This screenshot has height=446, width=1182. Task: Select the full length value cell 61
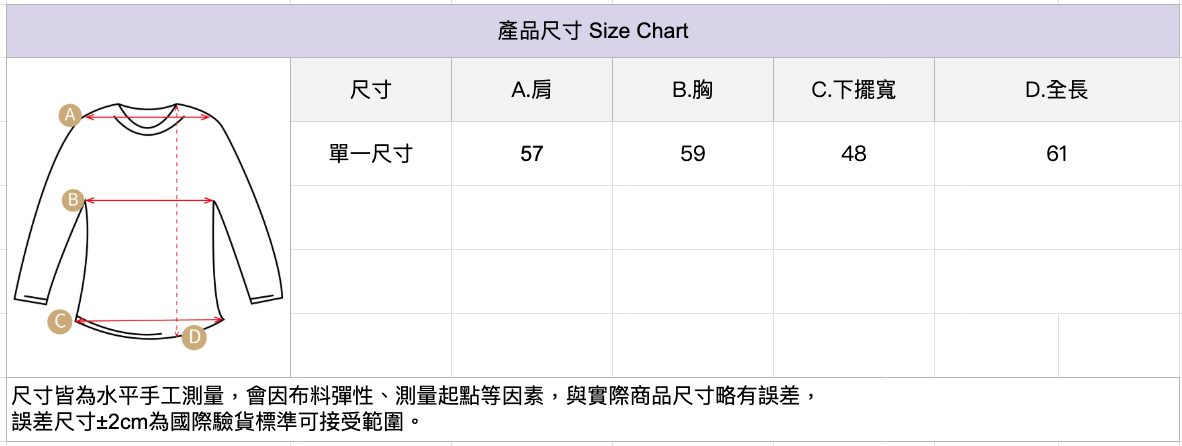(1057, 154)
